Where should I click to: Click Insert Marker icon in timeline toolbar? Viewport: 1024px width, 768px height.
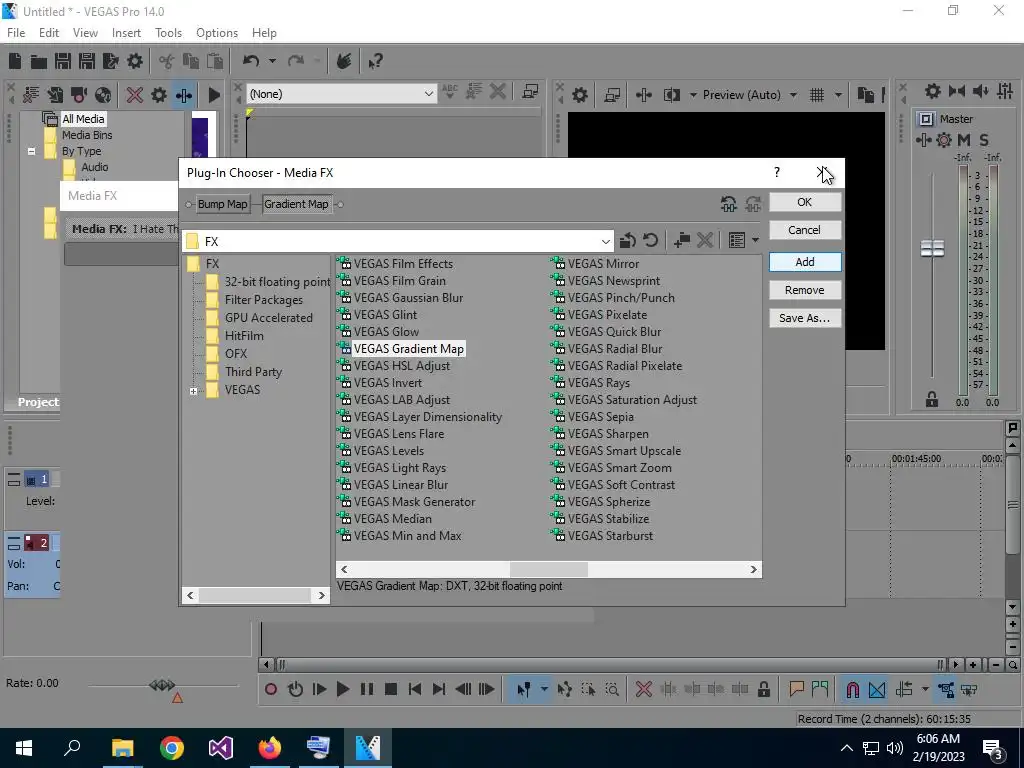coord(796,689)
